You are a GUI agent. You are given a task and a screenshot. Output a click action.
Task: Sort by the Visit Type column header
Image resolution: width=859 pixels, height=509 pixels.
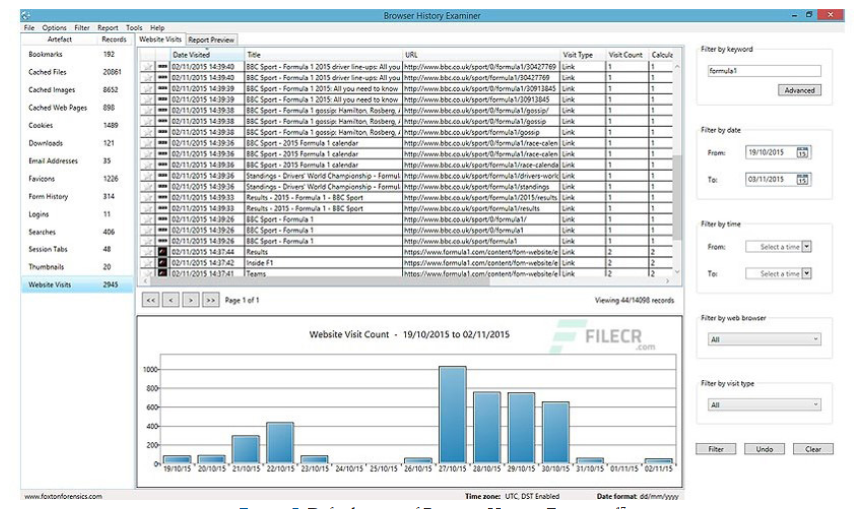point(583,55)
